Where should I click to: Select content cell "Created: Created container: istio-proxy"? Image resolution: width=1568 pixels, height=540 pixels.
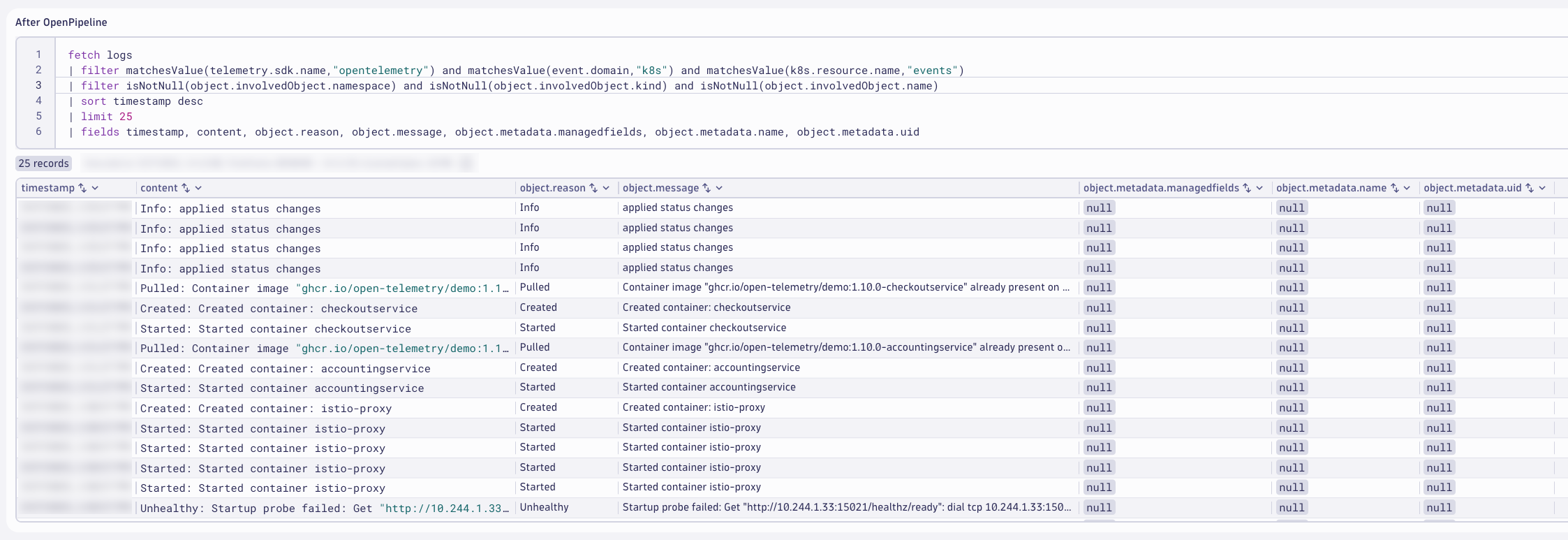266,409
